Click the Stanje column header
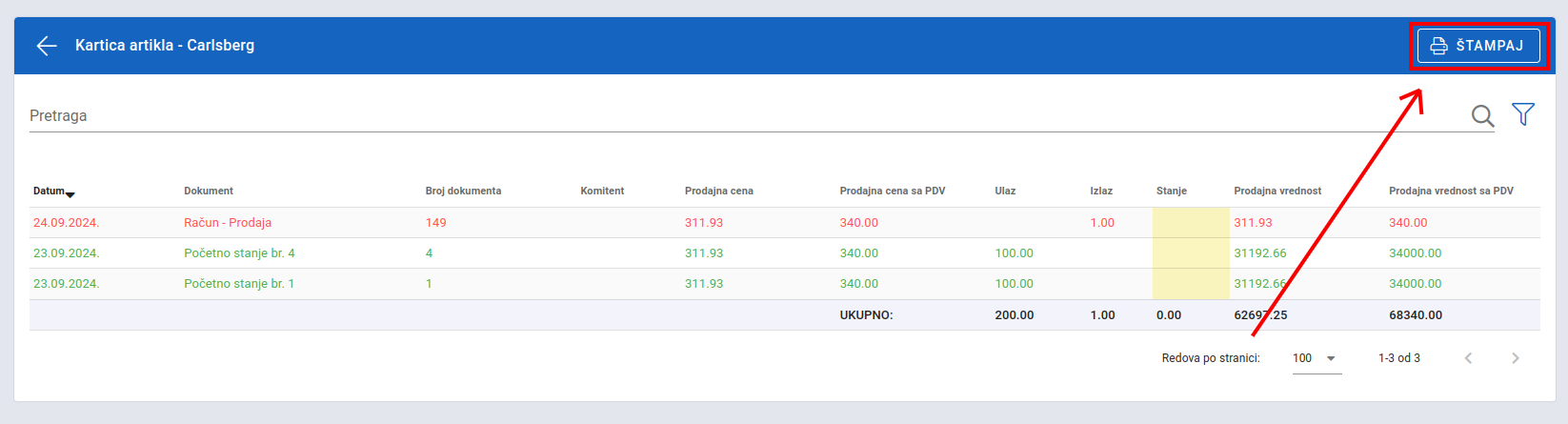Image resolution: width=1568 pixels, height=424 pixels. pos(1172,192)
